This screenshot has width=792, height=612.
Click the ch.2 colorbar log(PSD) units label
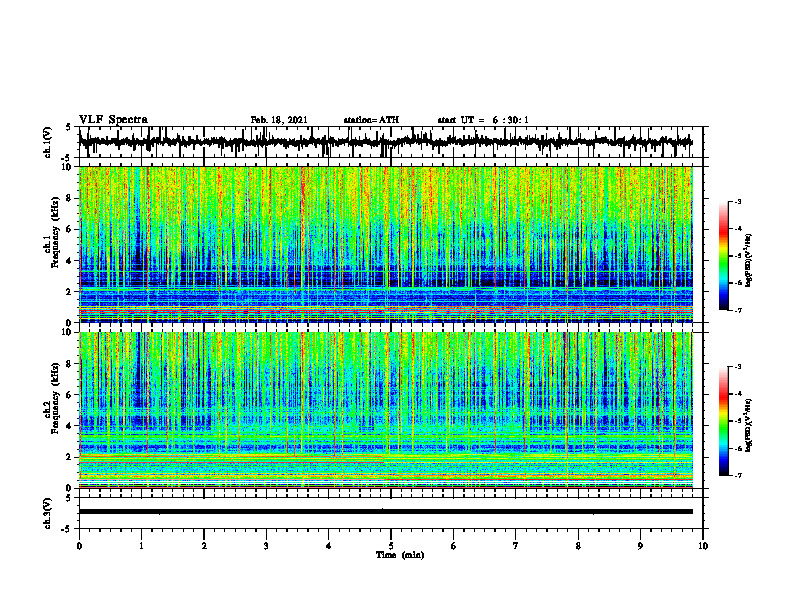(750, 425)
